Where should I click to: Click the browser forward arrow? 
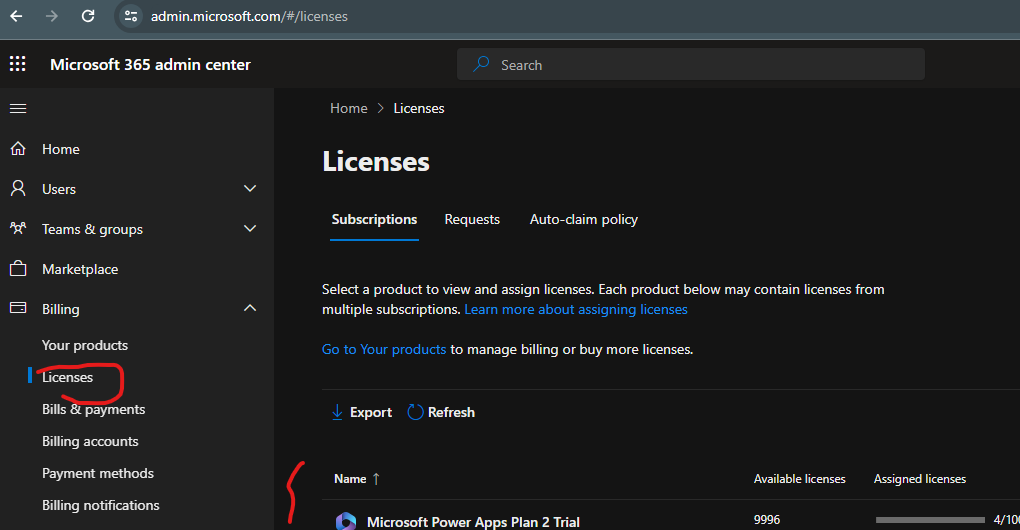click(52, 16)
